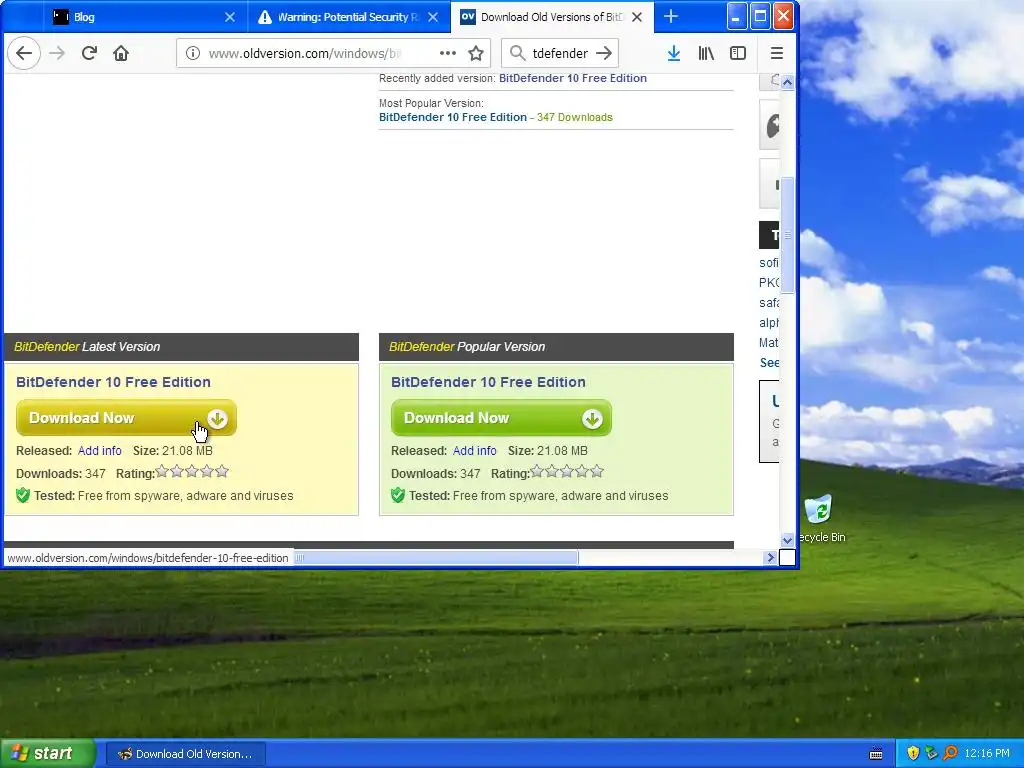Open Latest Version BitDefender 10 Free Edition title
Screen dimensions: 1024x768
113,382
